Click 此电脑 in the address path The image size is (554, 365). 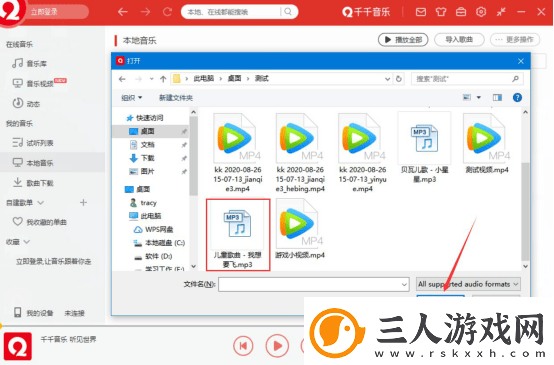point(204,78)
